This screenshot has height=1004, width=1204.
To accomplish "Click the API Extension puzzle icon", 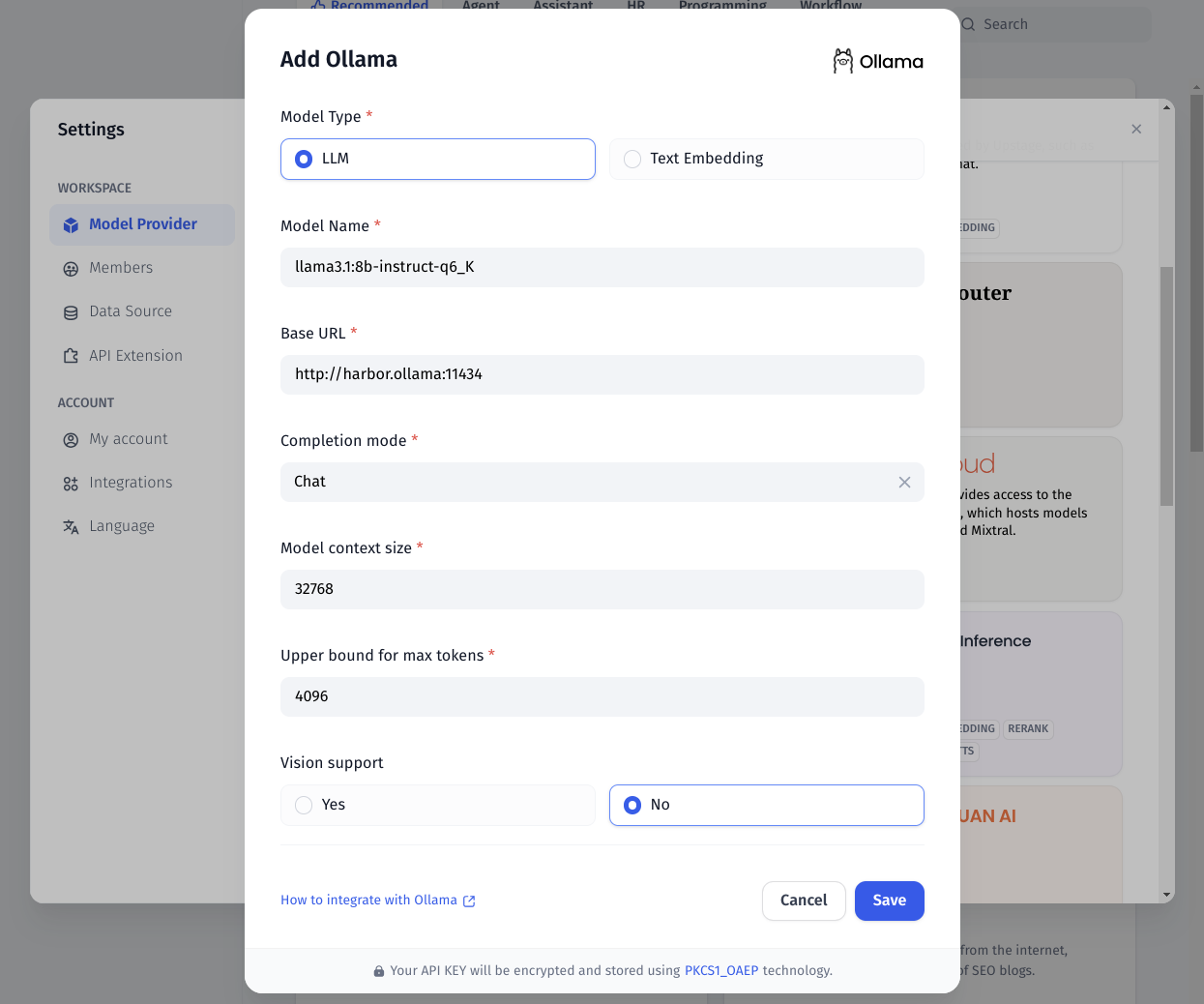I will 71,356.
